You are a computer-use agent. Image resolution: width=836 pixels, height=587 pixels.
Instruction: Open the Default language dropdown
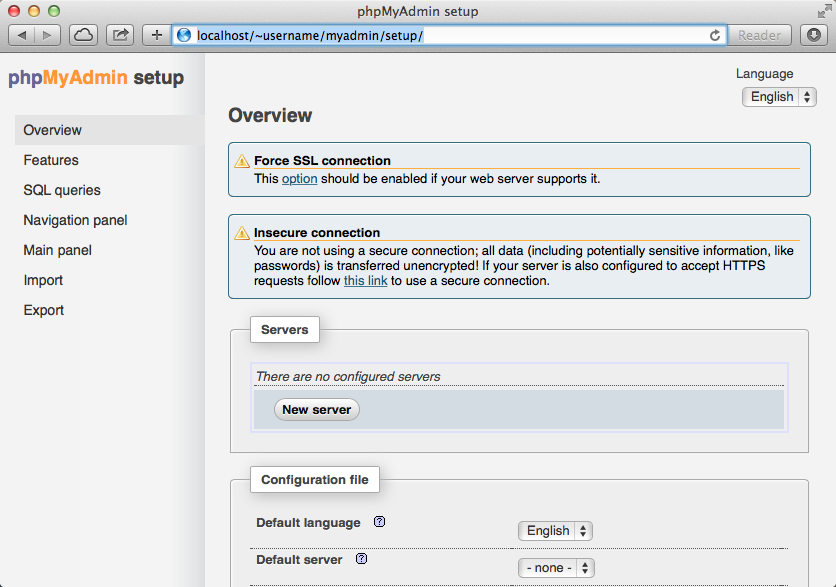pos(555,530)
